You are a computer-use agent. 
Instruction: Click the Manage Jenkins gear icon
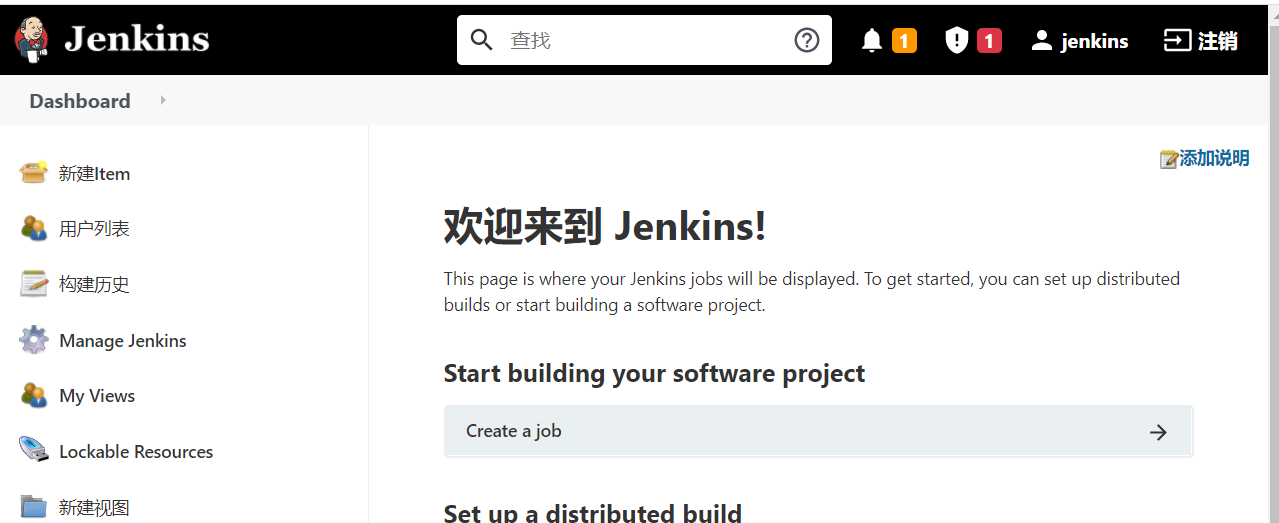(34, 340)
